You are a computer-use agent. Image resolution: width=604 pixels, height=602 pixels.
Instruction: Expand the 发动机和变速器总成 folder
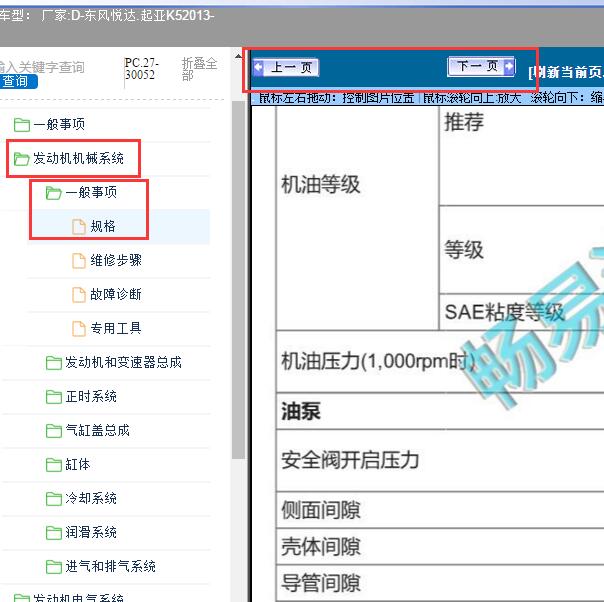pos(123,362)
